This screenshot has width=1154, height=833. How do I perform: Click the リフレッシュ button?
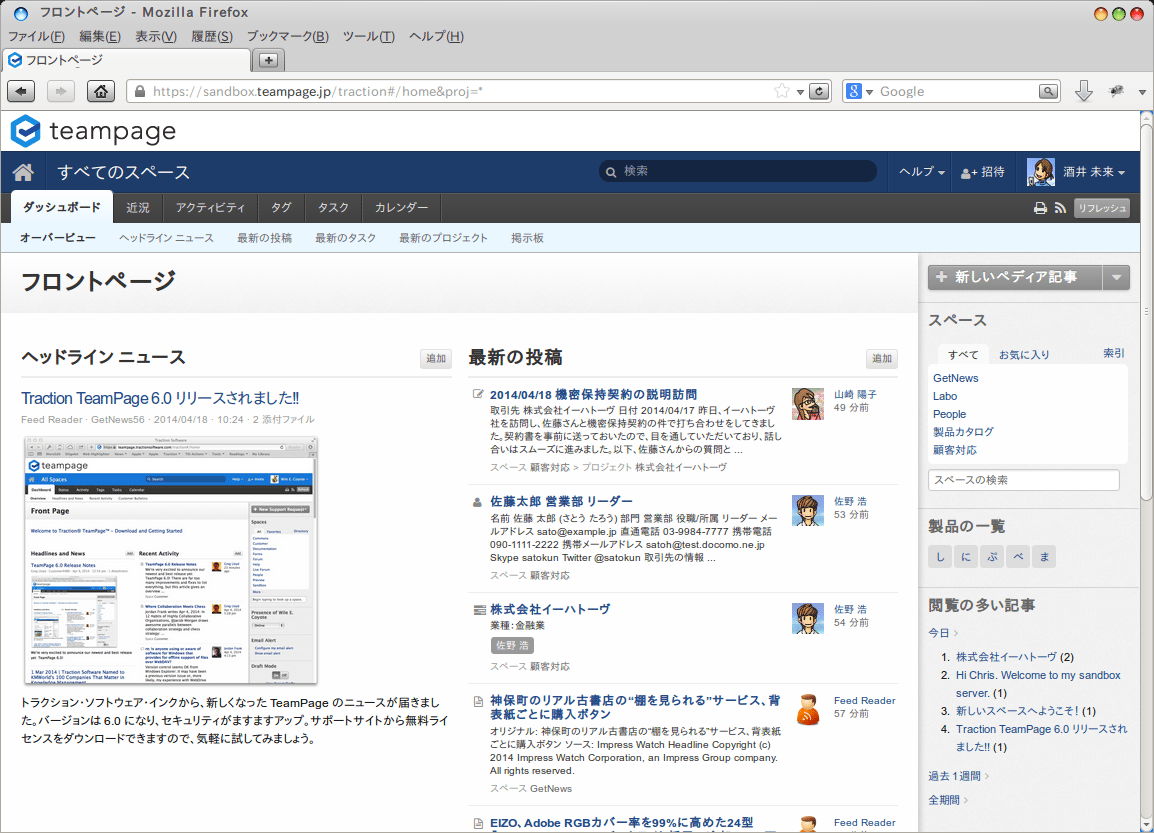[x=1102, y=208]
